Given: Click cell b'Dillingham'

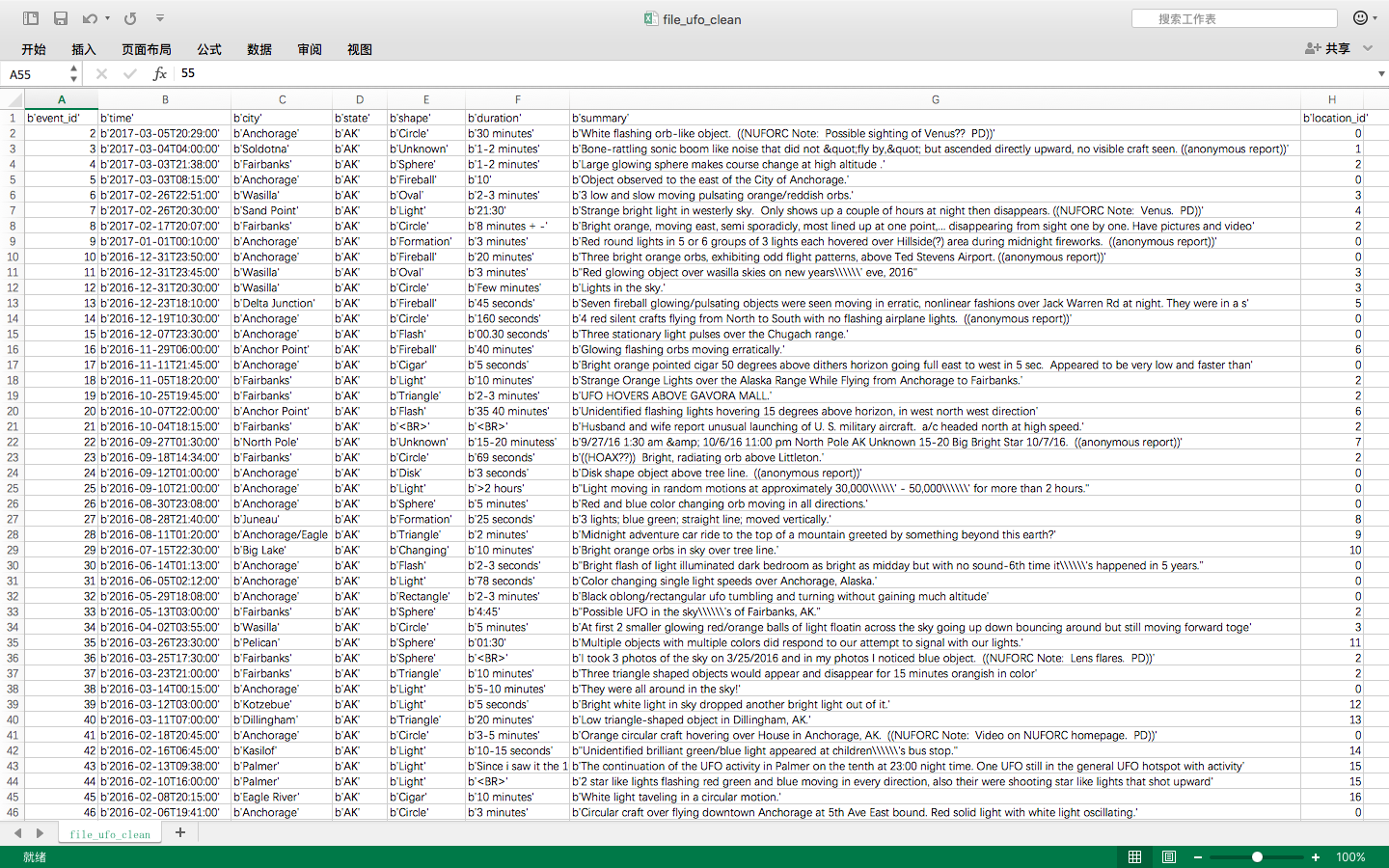Looking at the screenshot, I should (282, 719).
